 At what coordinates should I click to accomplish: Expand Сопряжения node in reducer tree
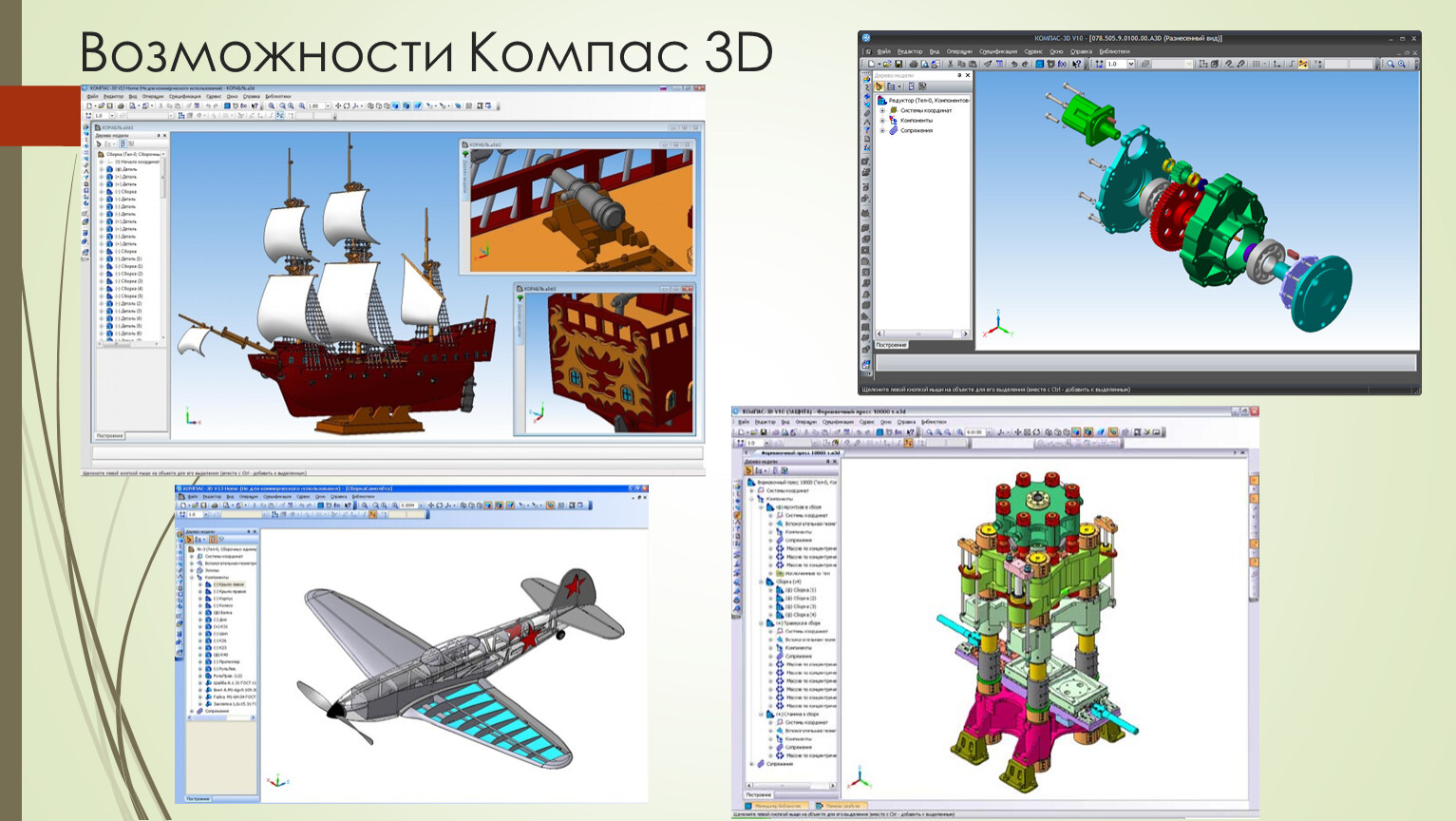882,130
